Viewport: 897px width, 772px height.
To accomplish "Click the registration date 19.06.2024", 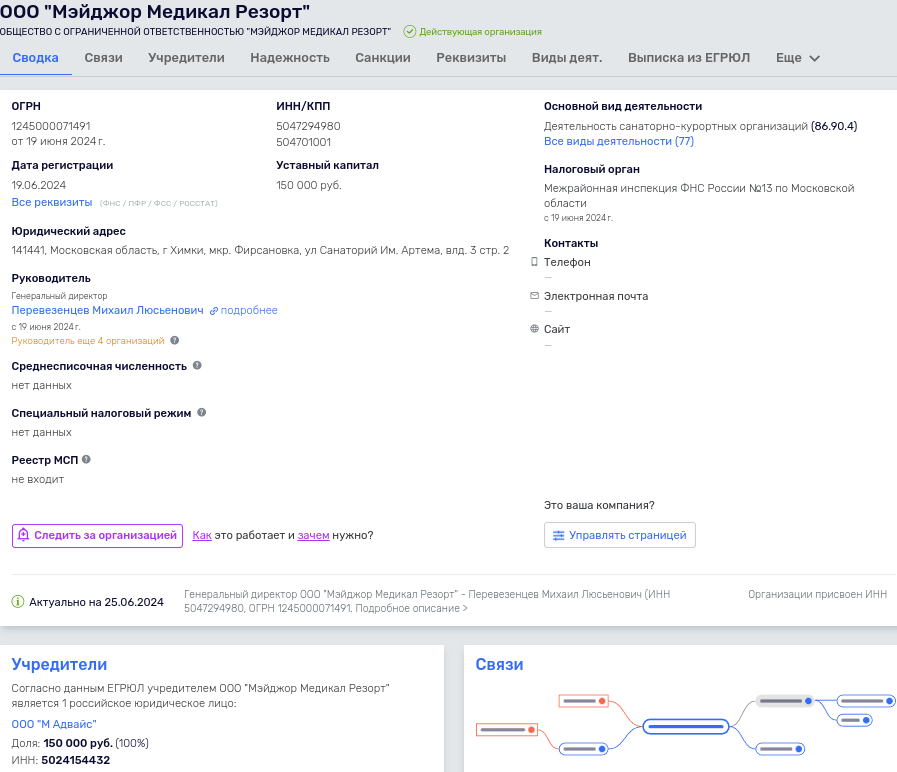I will tap(38, 185).
